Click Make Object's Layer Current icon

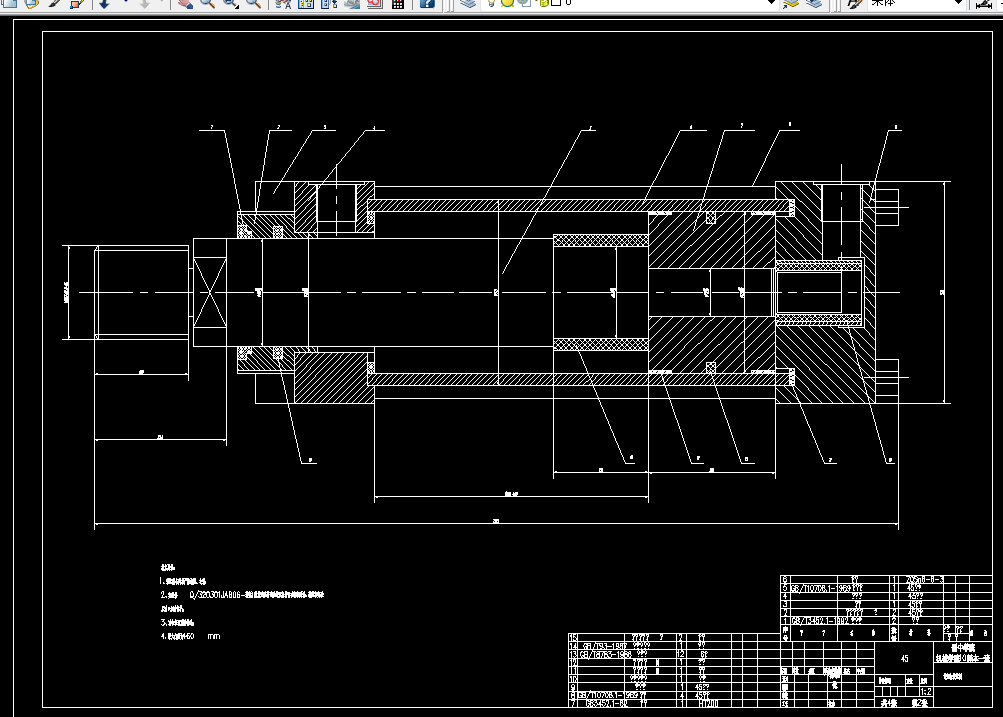click(x=791, y=3)
